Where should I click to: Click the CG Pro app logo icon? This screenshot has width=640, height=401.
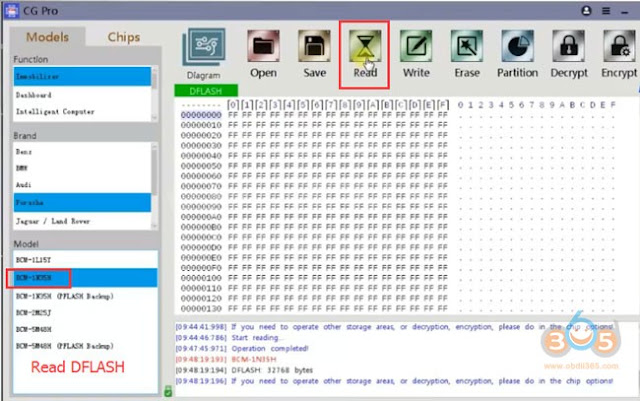11,11
